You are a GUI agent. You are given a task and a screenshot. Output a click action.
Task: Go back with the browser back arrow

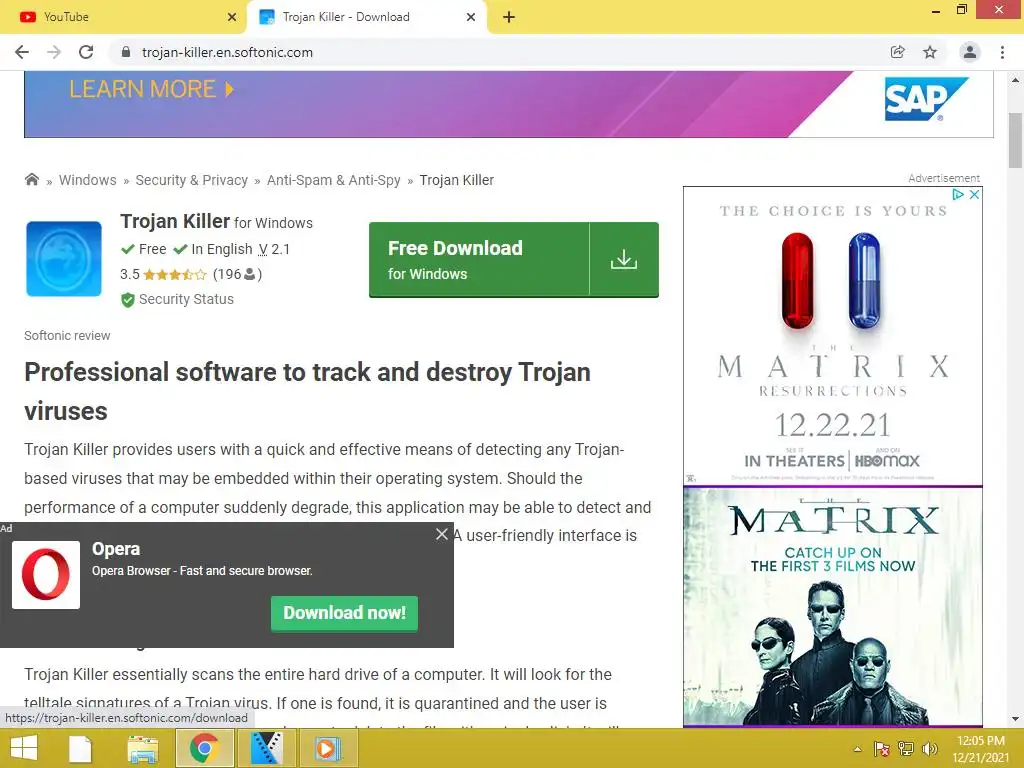pyautogui.click(x=22, y=52)
